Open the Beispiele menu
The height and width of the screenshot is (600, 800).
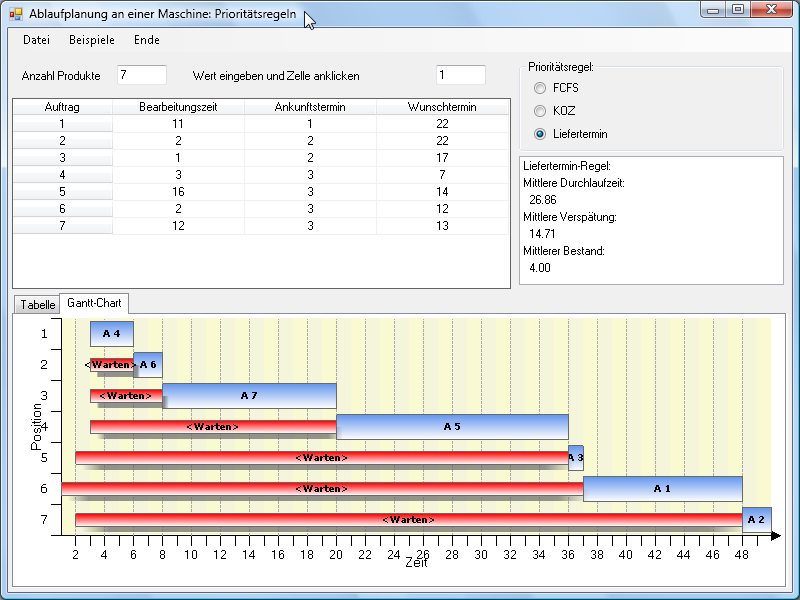coord(92,40)
